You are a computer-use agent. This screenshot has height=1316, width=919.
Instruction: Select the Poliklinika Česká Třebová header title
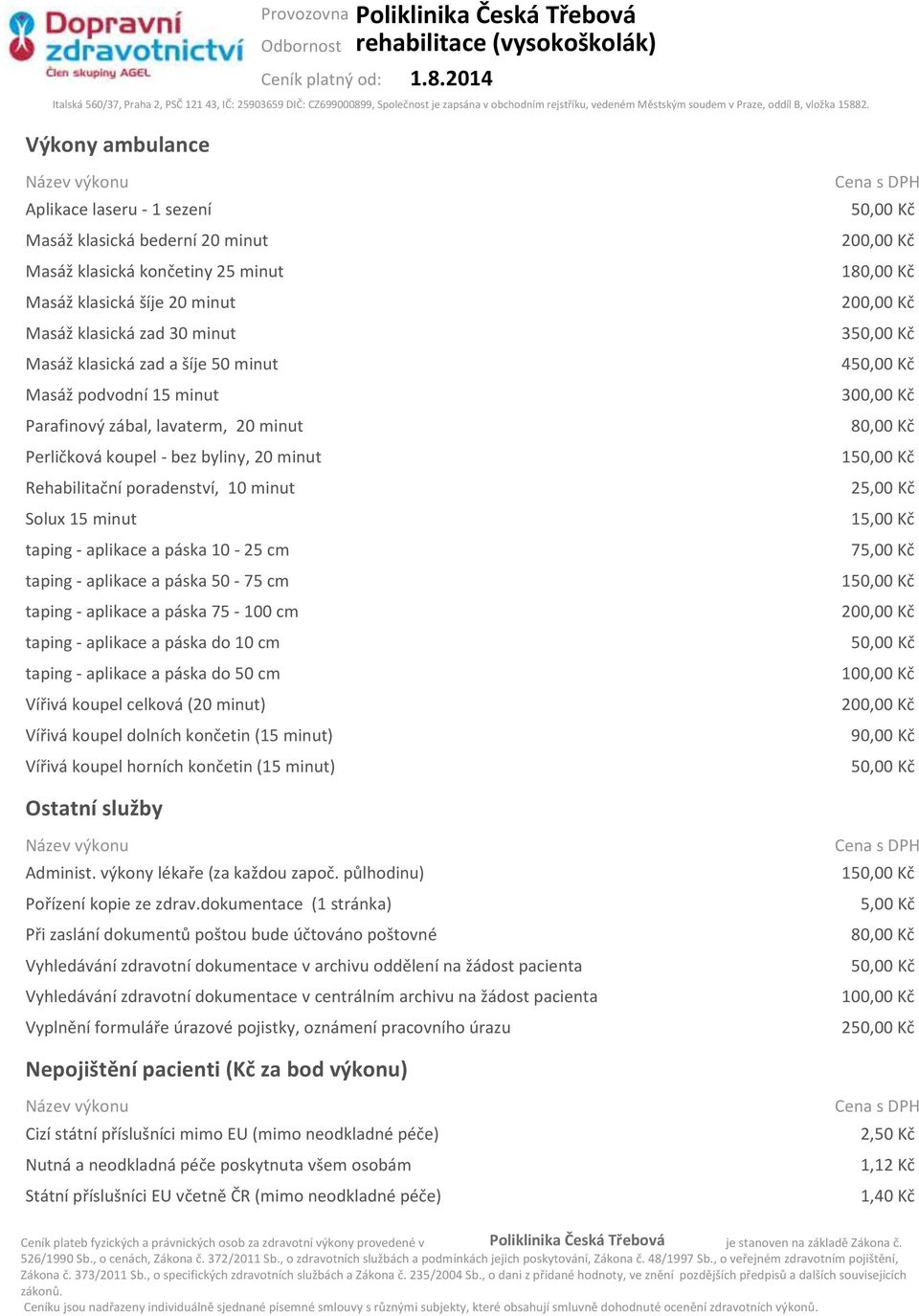(x=496, y=15)
